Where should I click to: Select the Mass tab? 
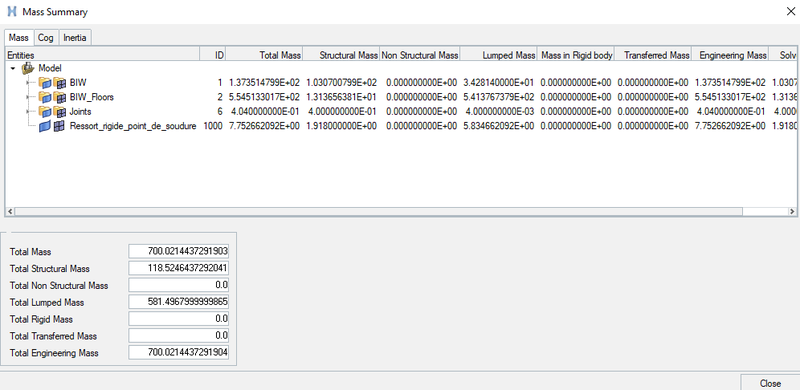tap(19, 38)
